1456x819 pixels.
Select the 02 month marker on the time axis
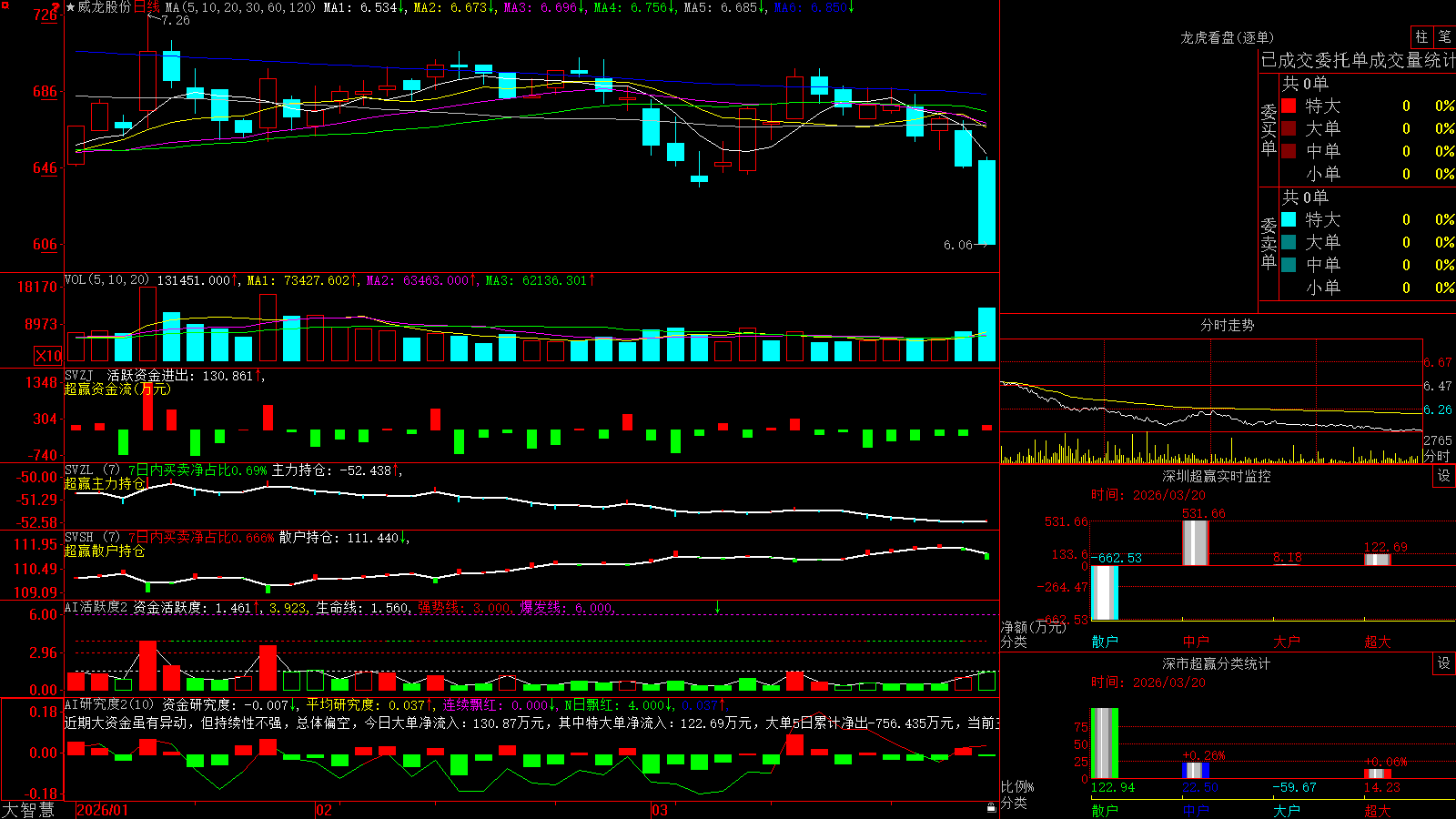tap(324, 810)
